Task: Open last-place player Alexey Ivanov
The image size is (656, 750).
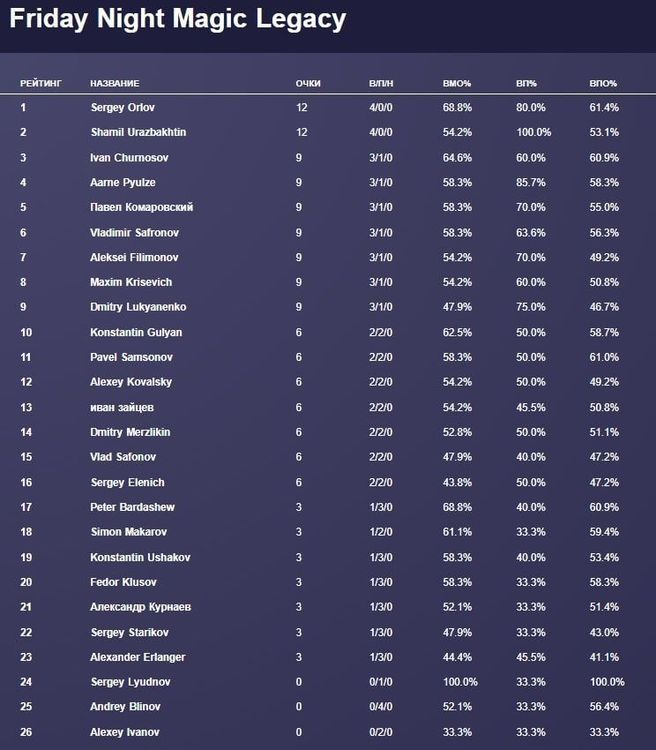Action: coord(124,732)
